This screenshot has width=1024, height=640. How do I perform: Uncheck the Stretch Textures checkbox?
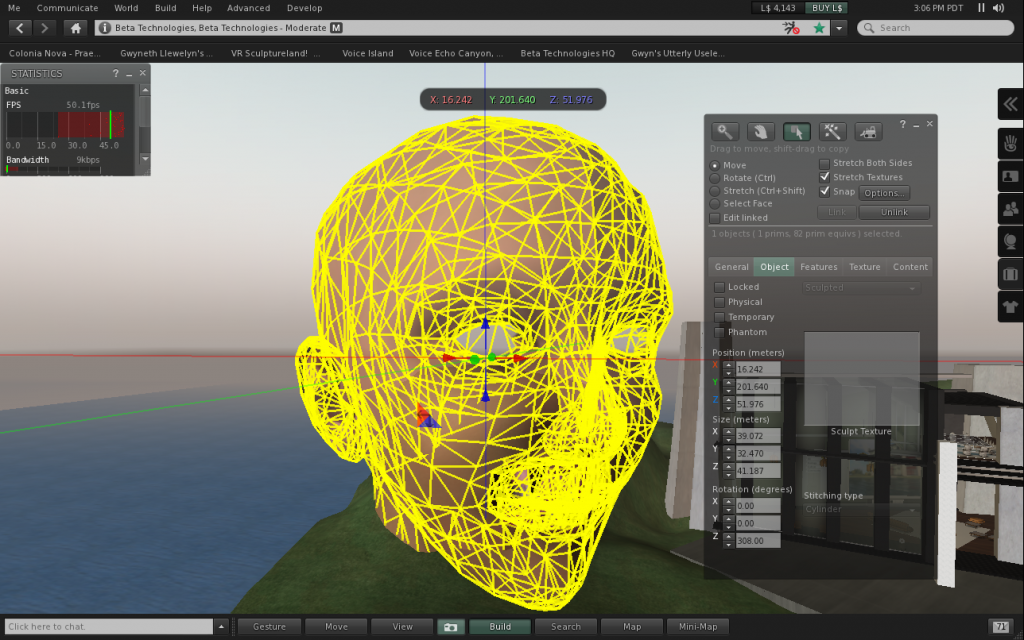pyautogui.click(x=824, y=177)
